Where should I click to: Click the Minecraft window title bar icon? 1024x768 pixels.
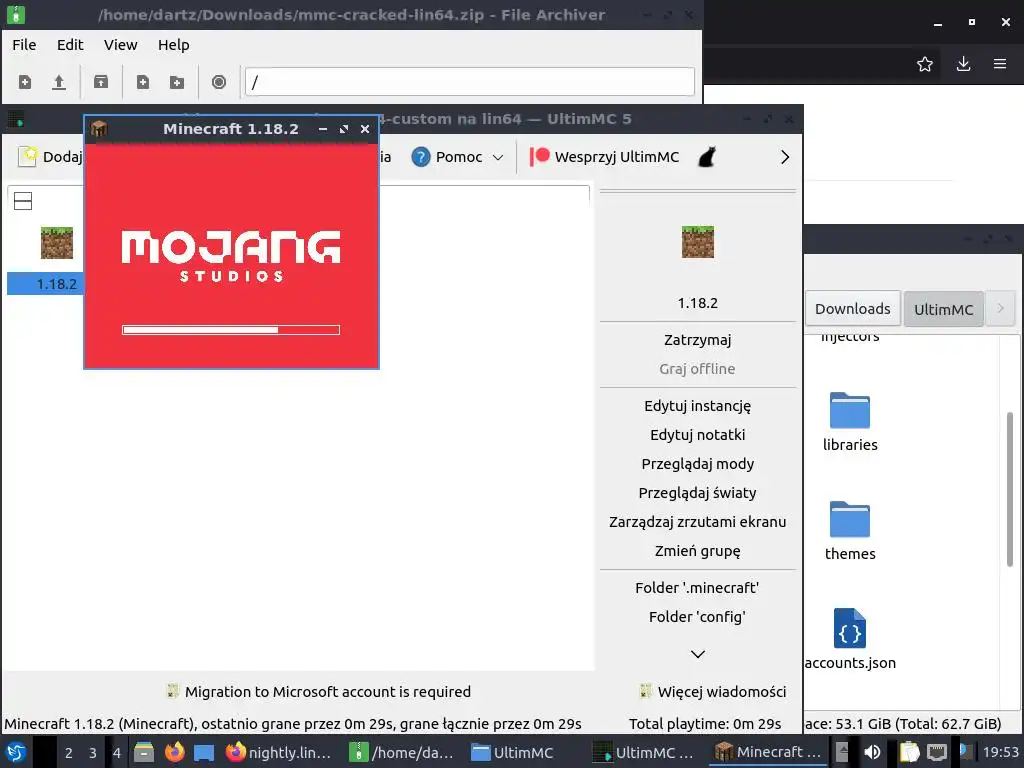click(x=99, y=129)
